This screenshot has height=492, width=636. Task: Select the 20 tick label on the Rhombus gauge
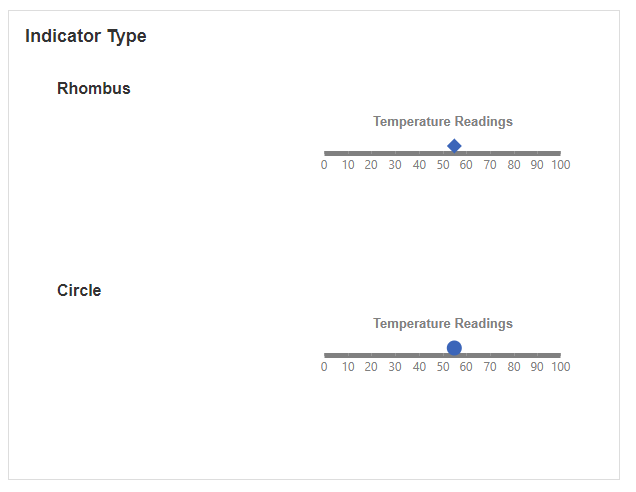coord(371,165)
